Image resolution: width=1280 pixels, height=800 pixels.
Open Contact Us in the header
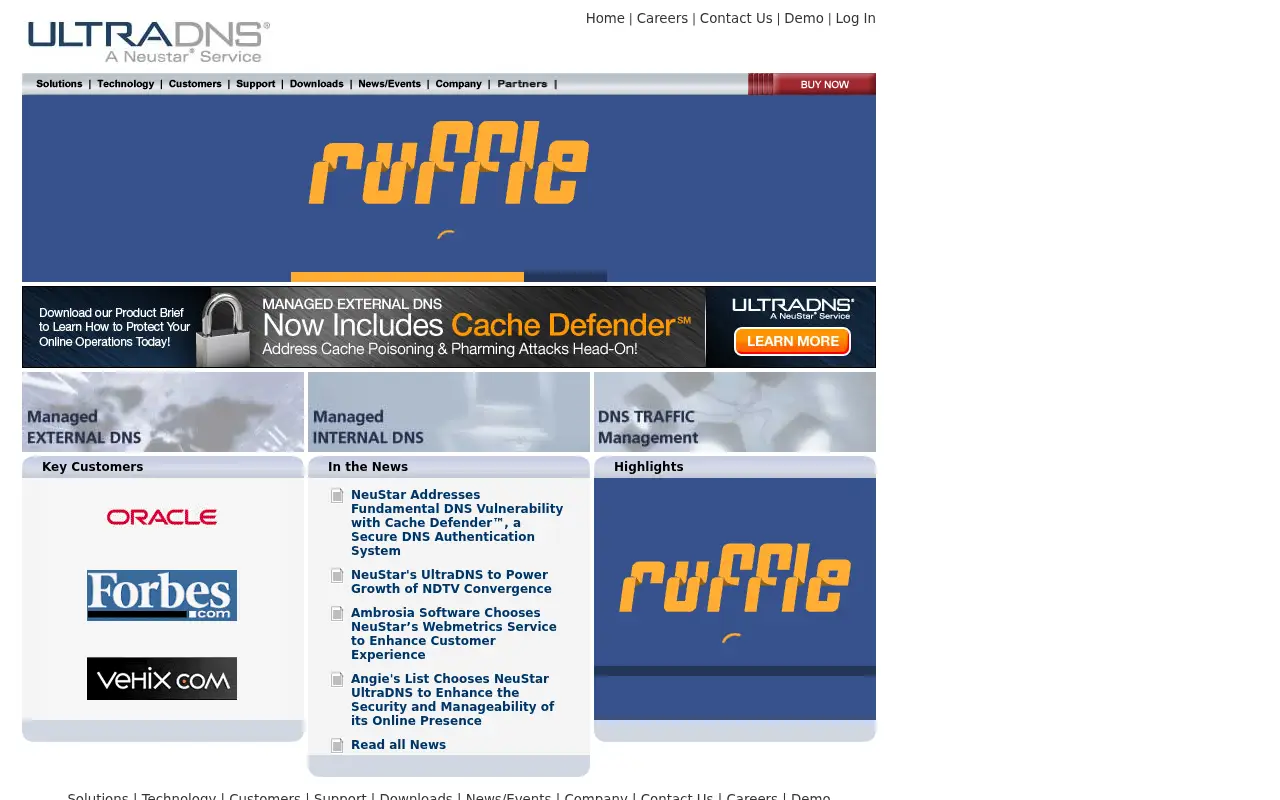pyautogui.click(x=736, y=18)
